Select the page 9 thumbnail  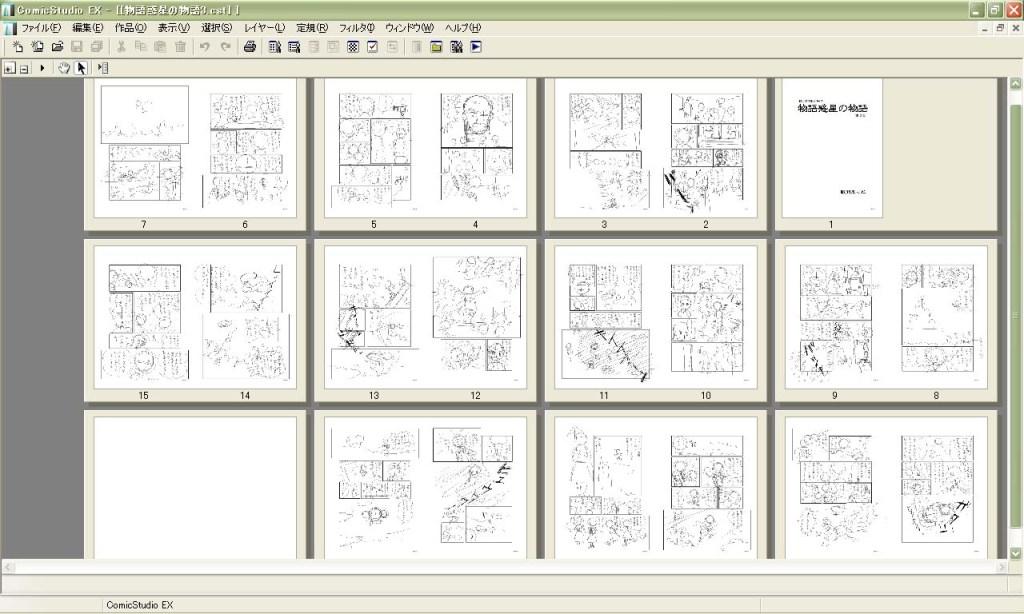click(x=835, y=317)
